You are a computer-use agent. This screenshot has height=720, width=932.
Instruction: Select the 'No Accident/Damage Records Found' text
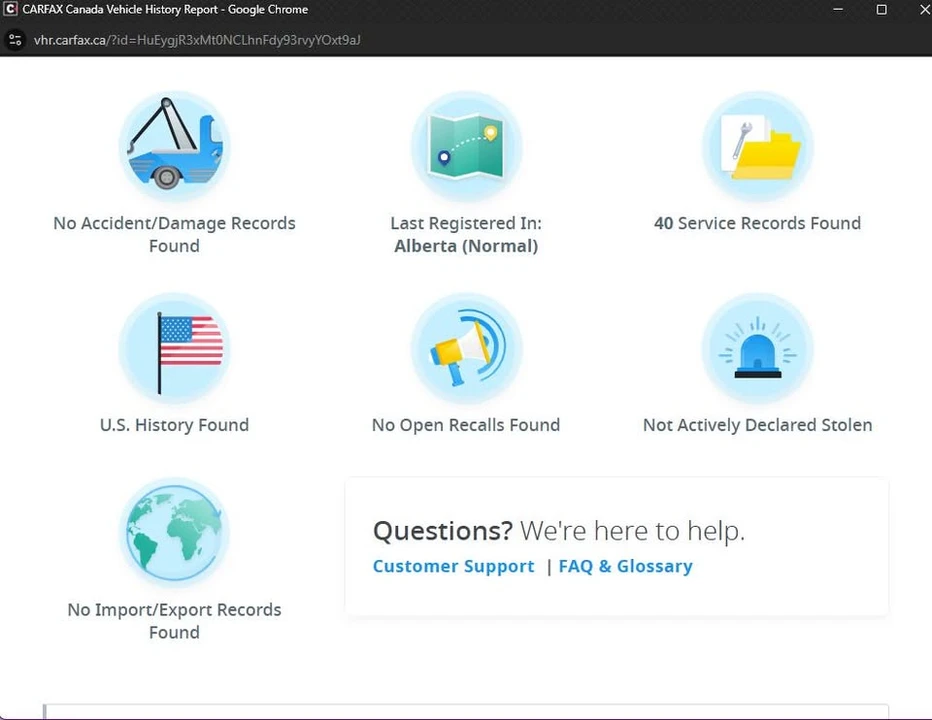pos(174,234)
